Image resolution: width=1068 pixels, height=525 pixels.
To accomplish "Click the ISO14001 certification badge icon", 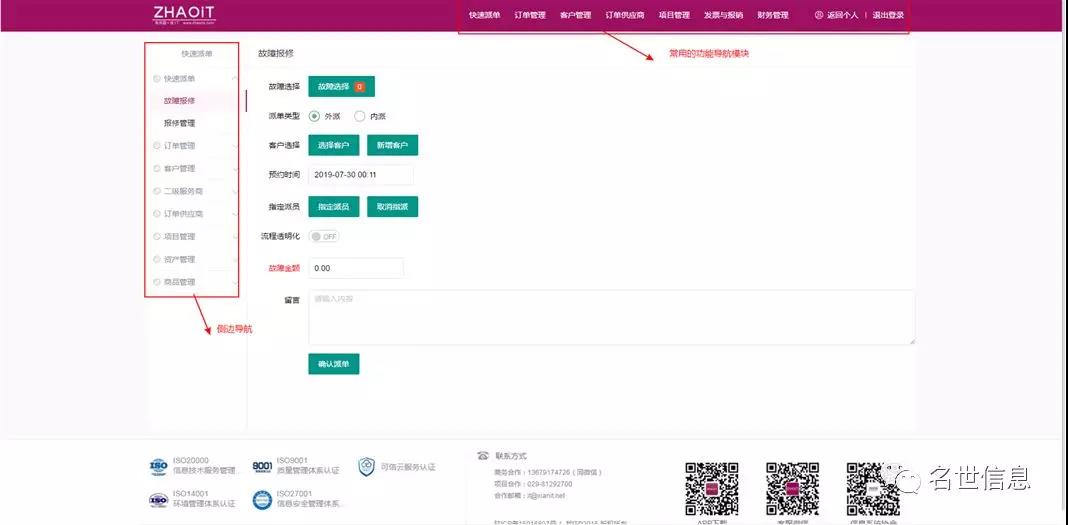I will point(158,499).
